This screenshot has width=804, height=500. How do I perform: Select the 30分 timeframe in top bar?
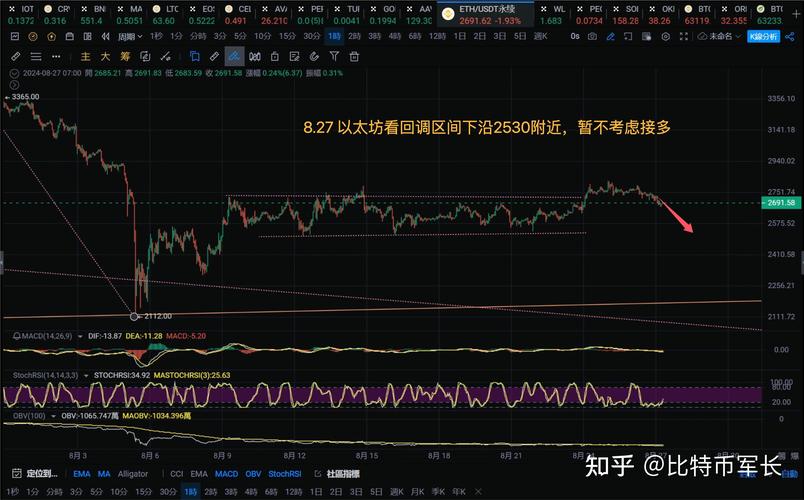[x=312, y=37]
